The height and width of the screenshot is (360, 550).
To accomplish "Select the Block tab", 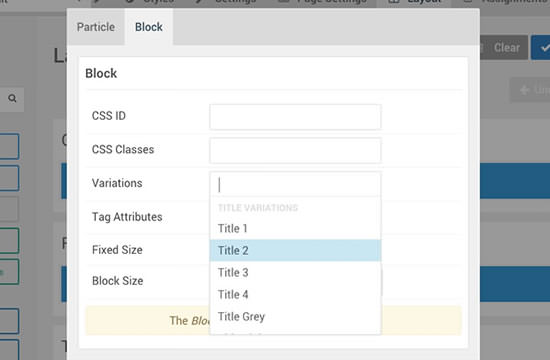I will (x=149, y=27).
